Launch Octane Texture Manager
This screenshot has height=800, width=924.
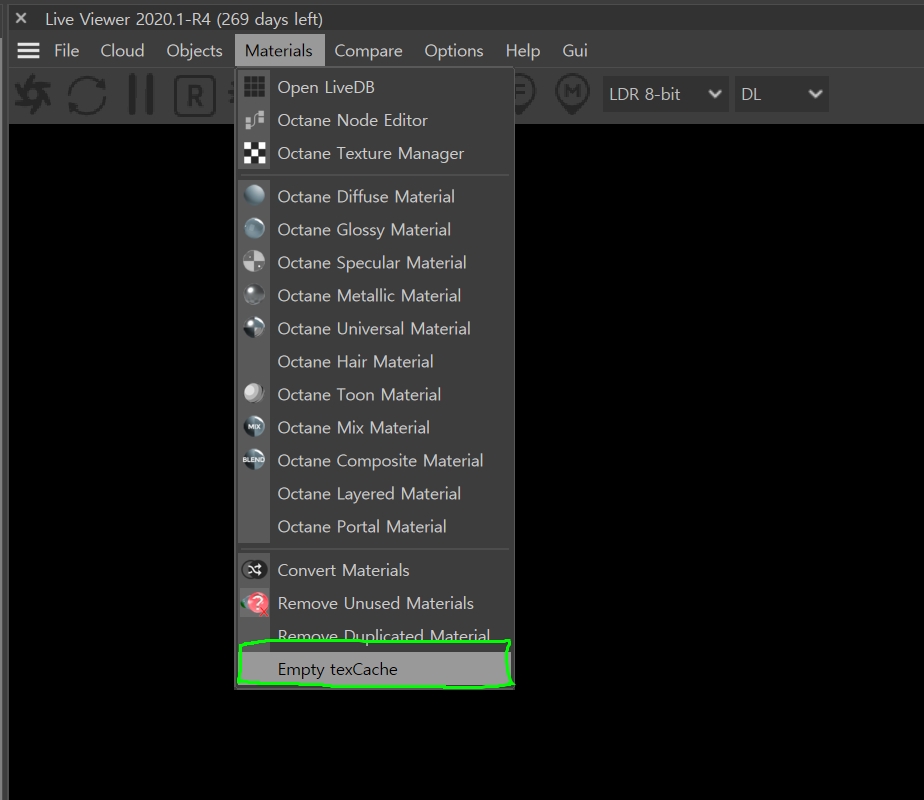pyautogui.click(x=374, y=153)
